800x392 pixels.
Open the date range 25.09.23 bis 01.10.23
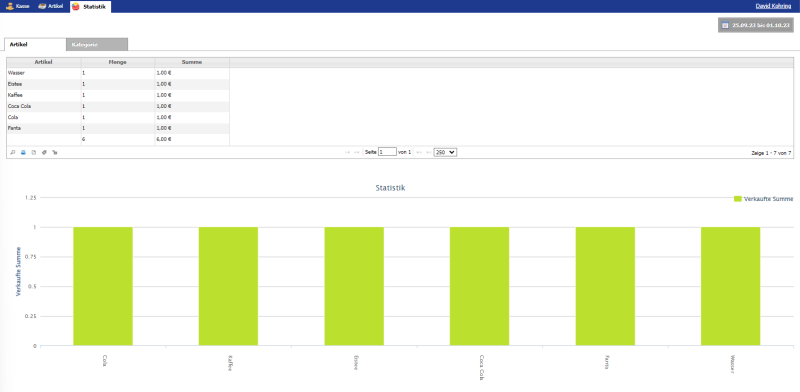[756, 25]
